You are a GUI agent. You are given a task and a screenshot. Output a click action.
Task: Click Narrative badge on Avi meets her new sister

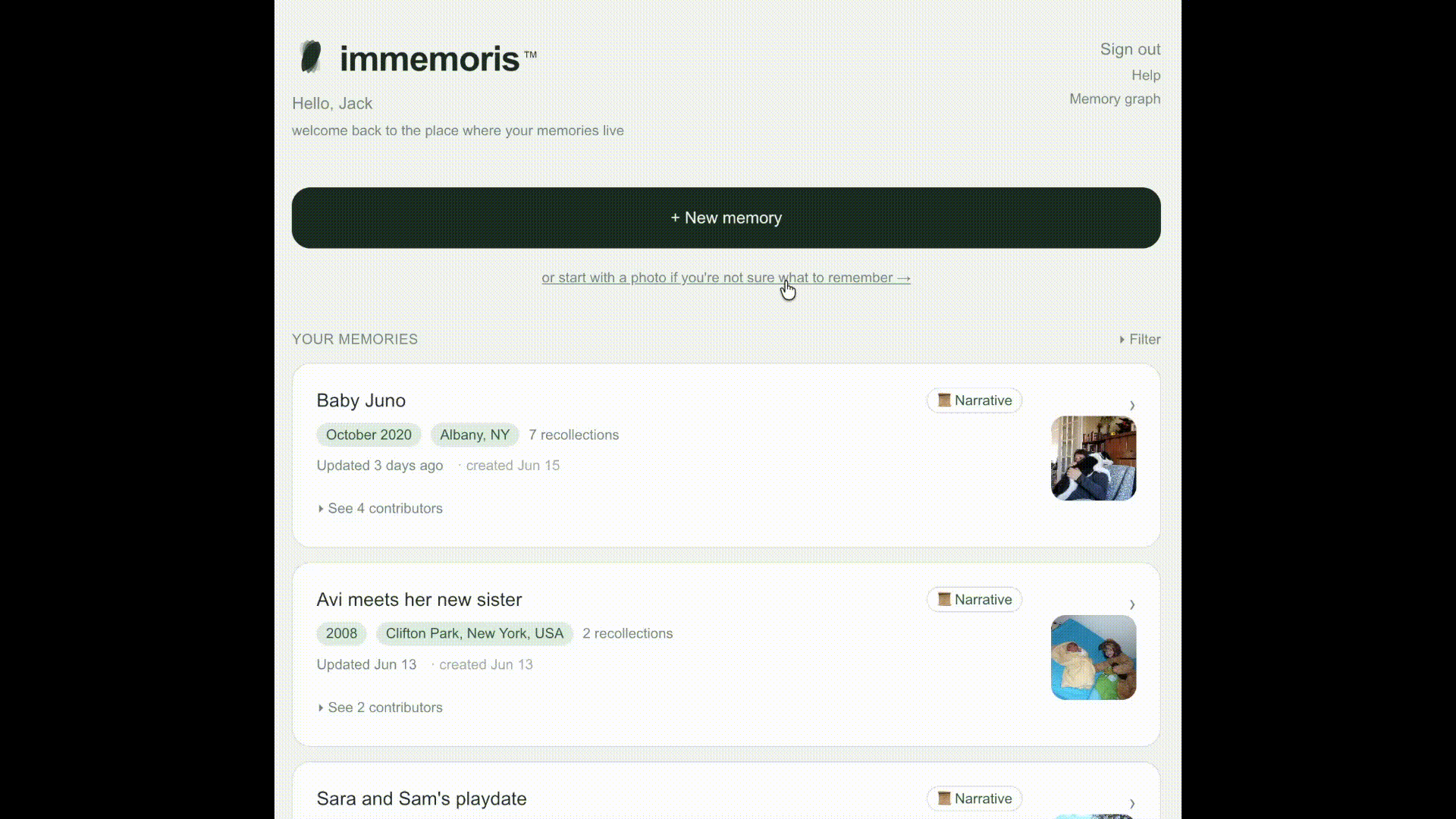[x=974, y=600]
